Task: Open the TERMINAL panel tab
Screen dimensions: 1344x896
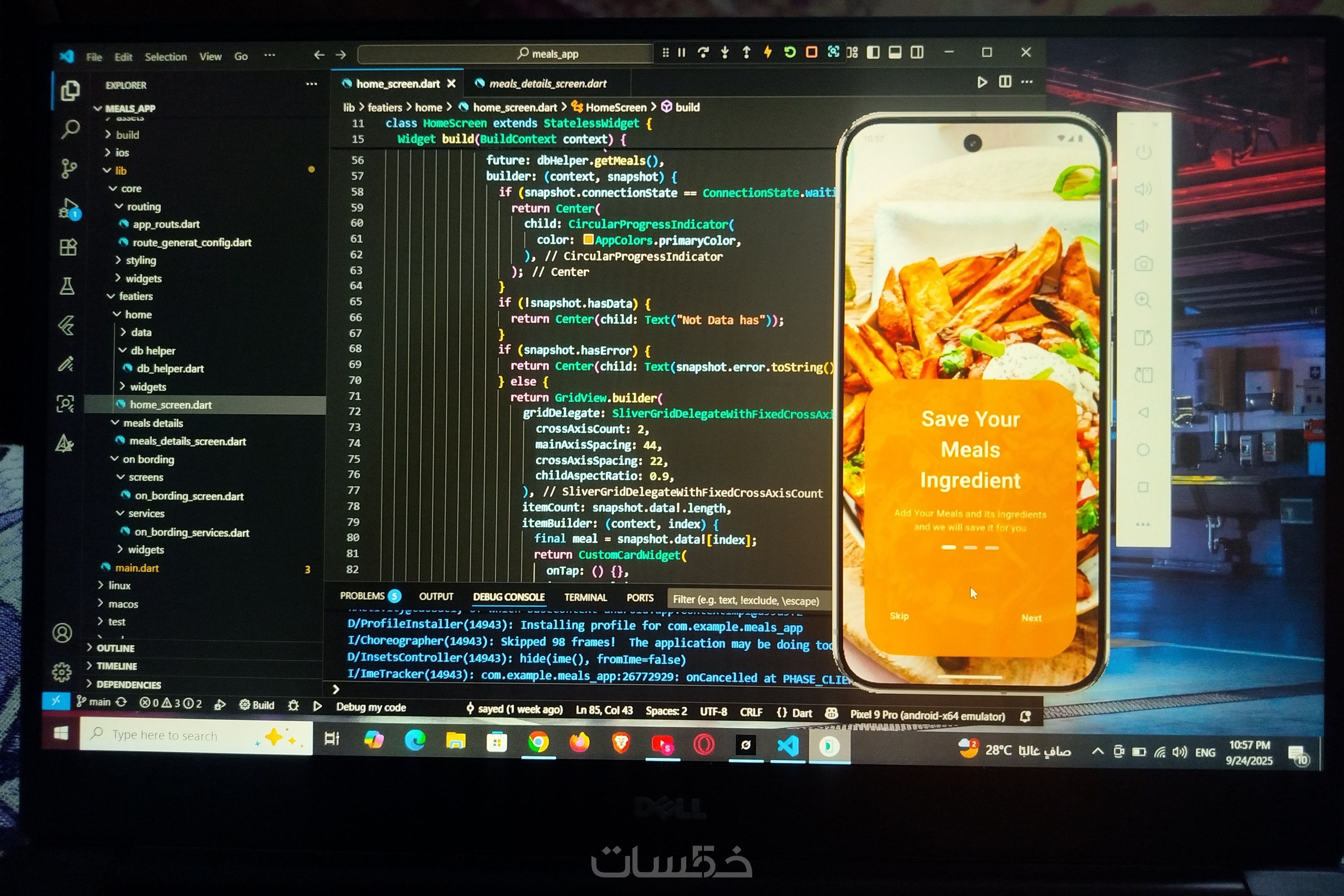Action: [585, 597]
